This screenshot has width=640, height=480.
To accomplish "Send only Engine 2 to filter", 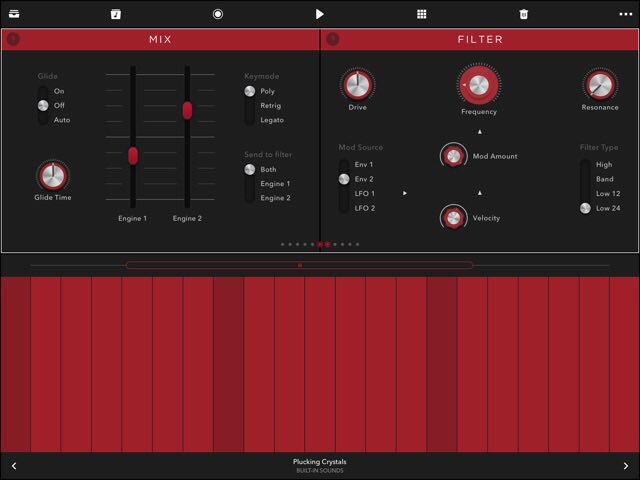I will click(x=276, y=198).
